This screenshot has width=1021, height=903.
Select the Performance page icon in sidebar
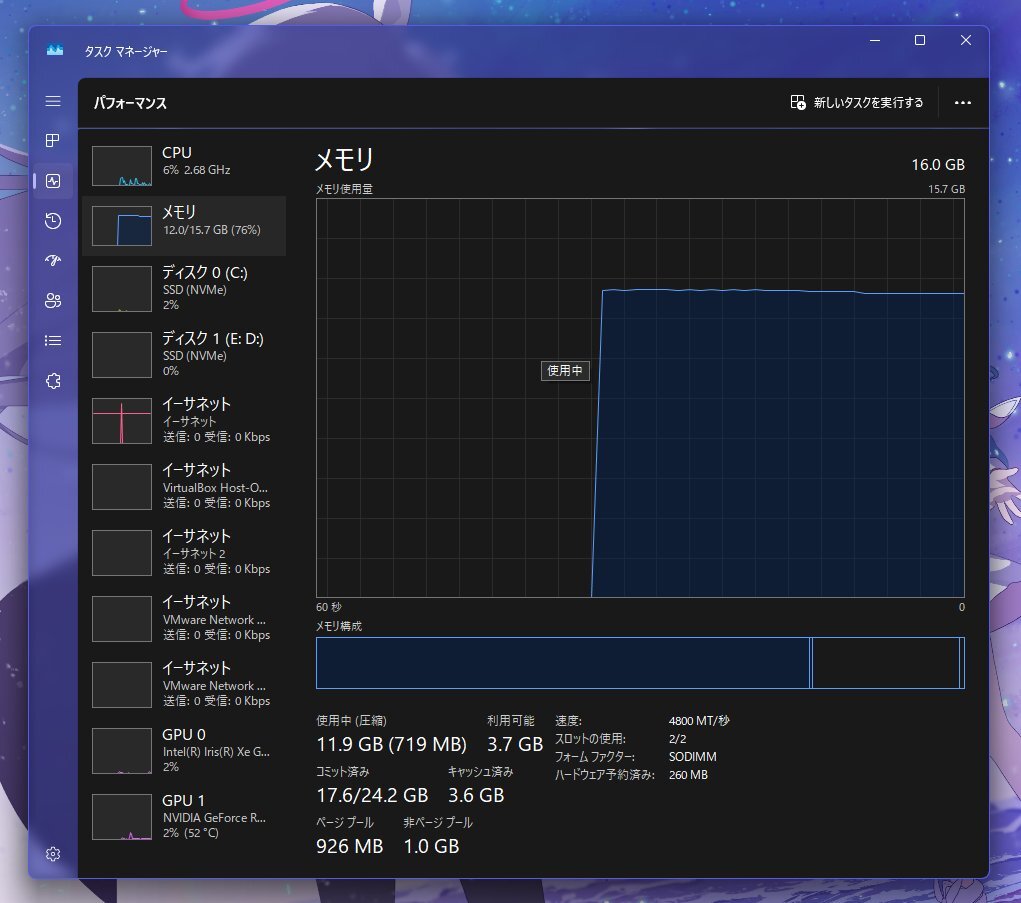(x=53, y=181)
